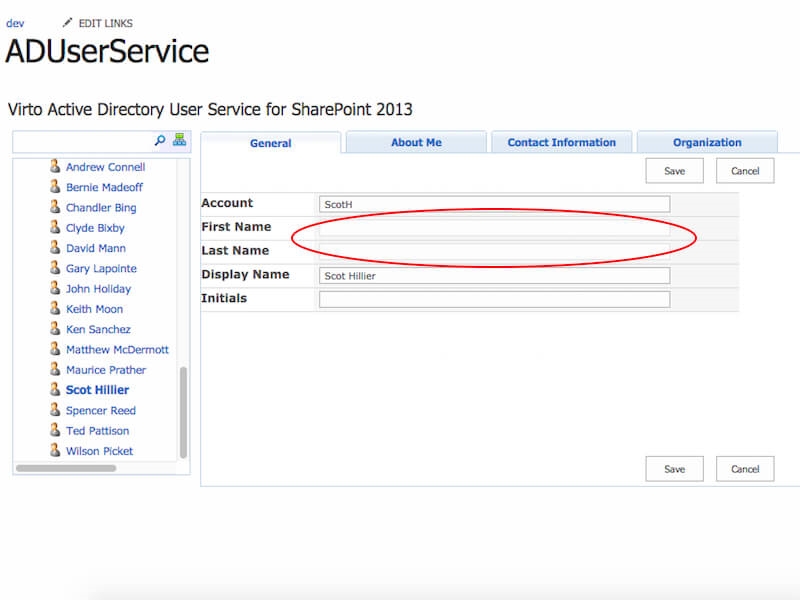
Task: Select user Andrew Connell
Action: click(x=105, y=167)
